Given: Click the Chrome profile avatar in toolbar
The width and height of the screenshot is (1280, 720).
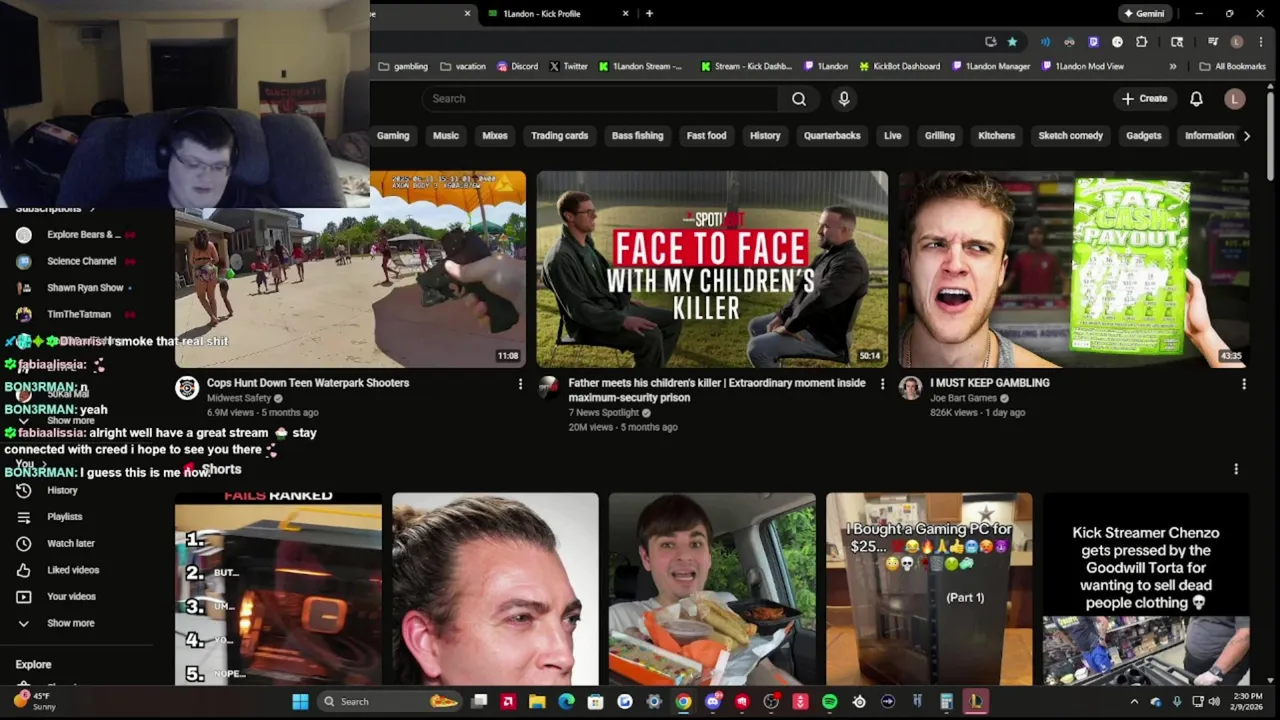Looking at the screenshot, I should (1237, 42).
